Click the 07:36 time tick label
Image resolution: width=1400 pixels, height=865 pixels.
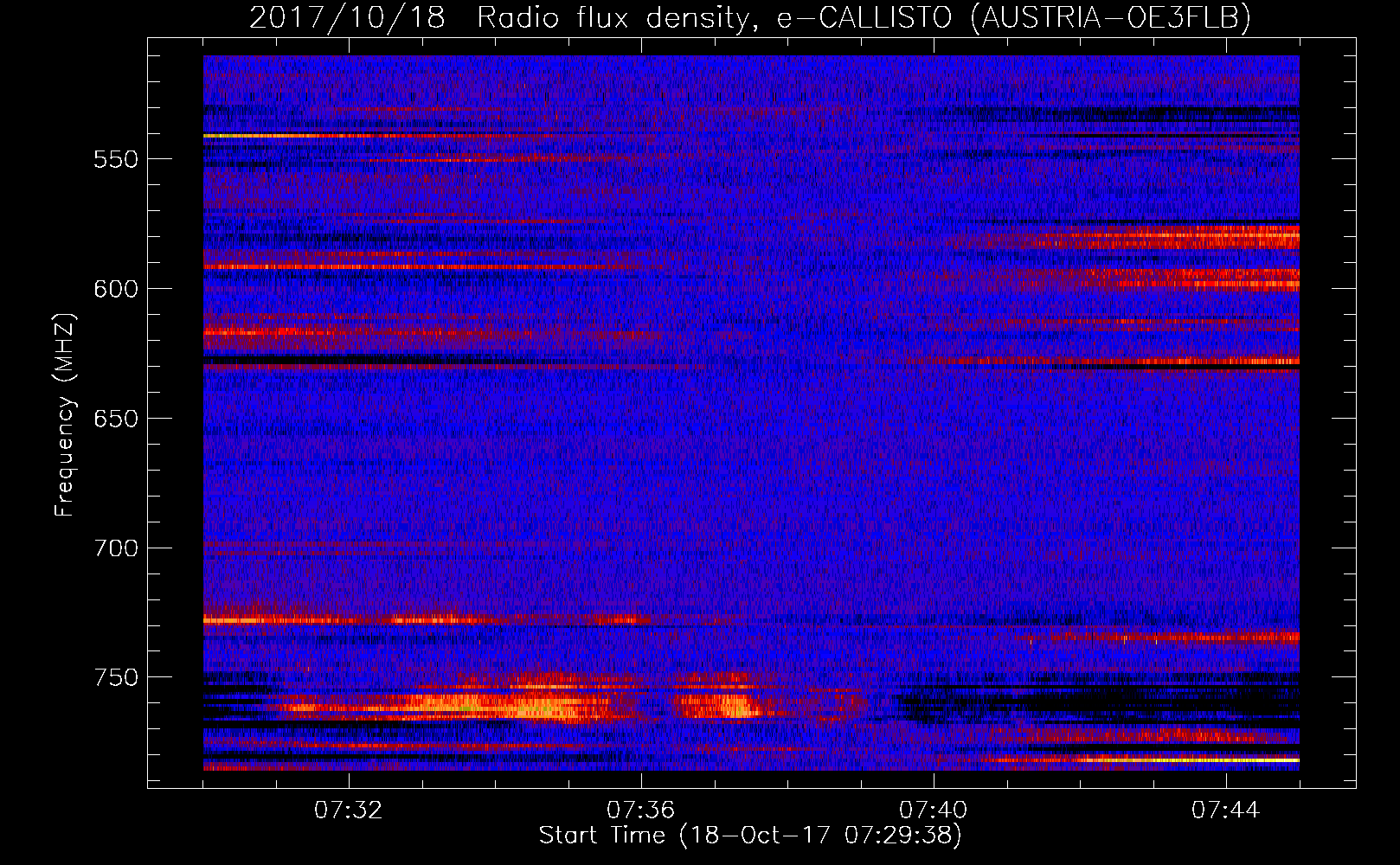(x=640, y=811)
